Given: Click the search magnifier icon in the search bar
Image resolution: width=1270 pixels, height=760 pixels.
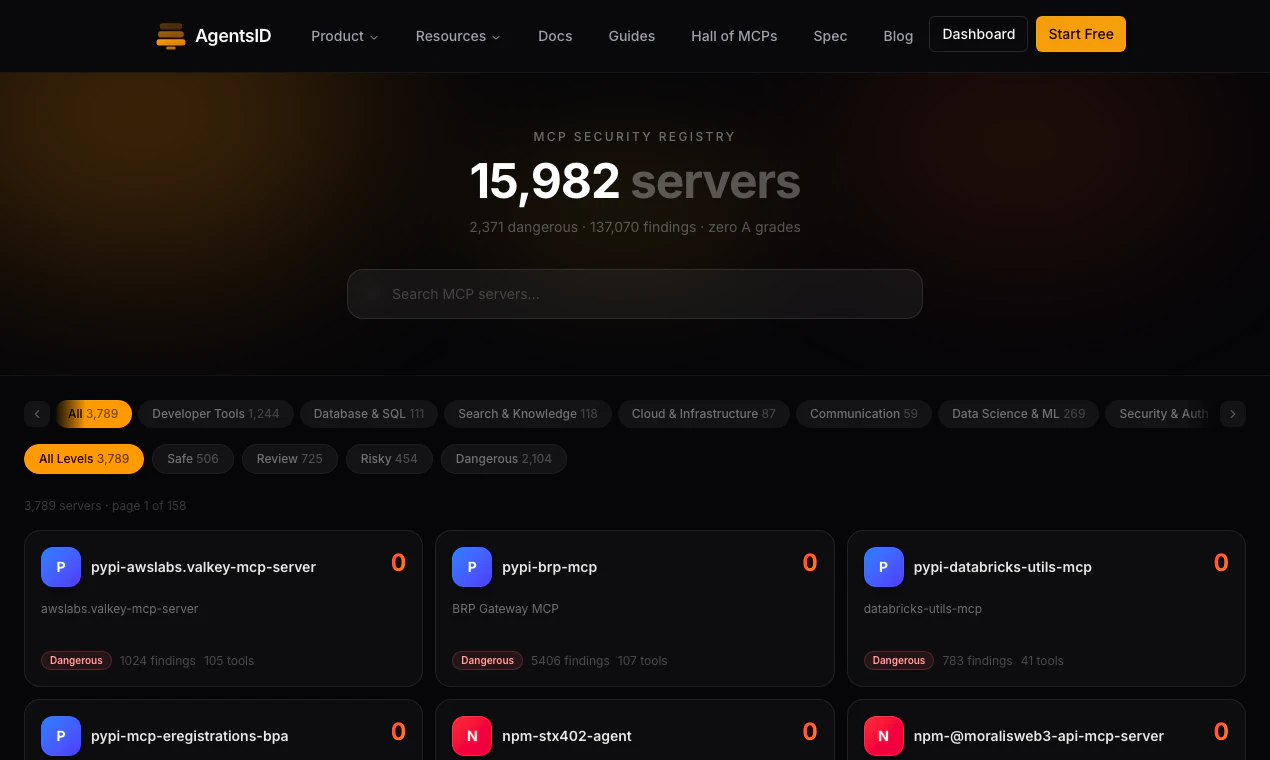Looking at the screenshot, I should pos(373,294).
